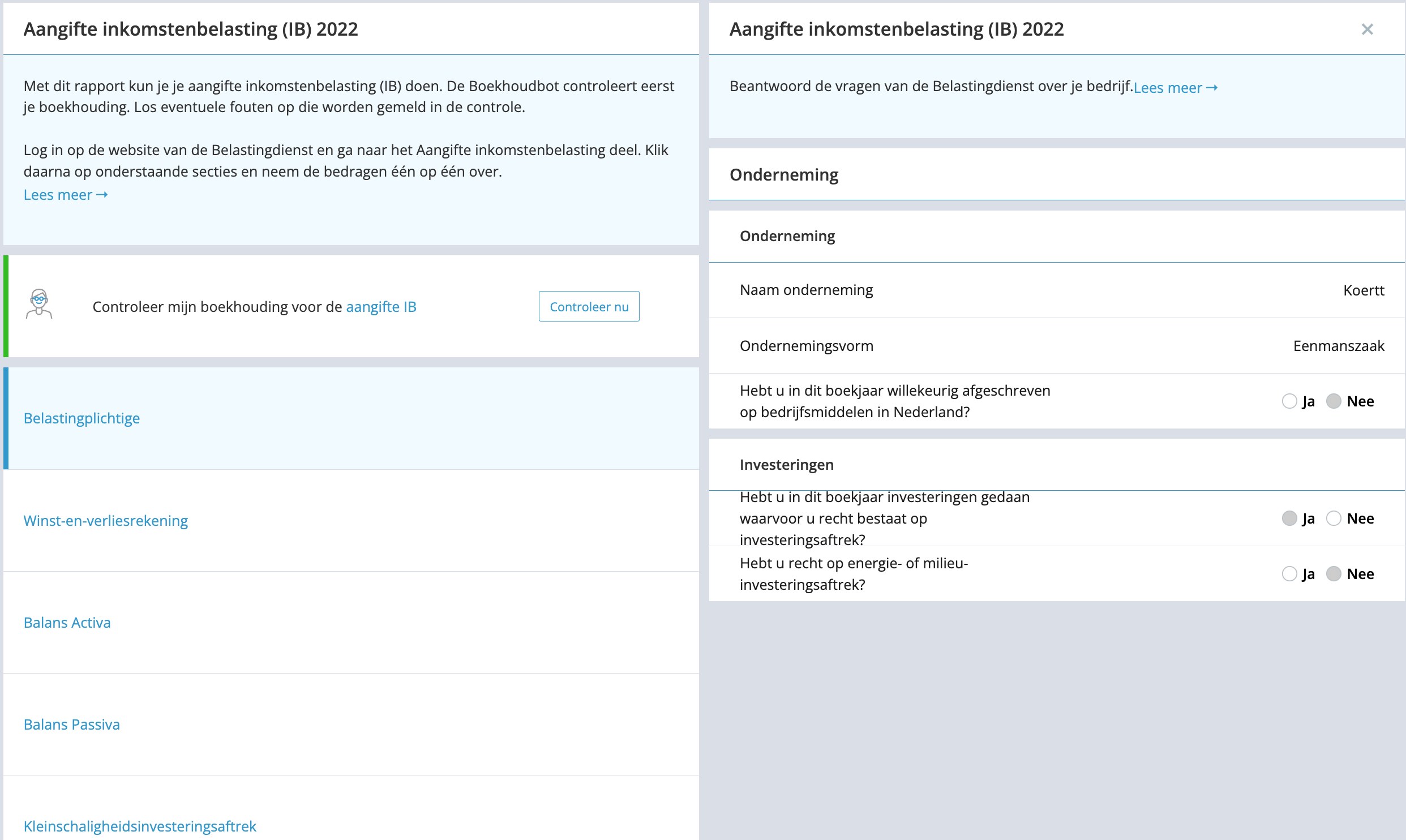This screenshot has width=1406, height=840.
Task: Close the Aangifte inkomstenbelasting right panel
Action: point(1367,29)
